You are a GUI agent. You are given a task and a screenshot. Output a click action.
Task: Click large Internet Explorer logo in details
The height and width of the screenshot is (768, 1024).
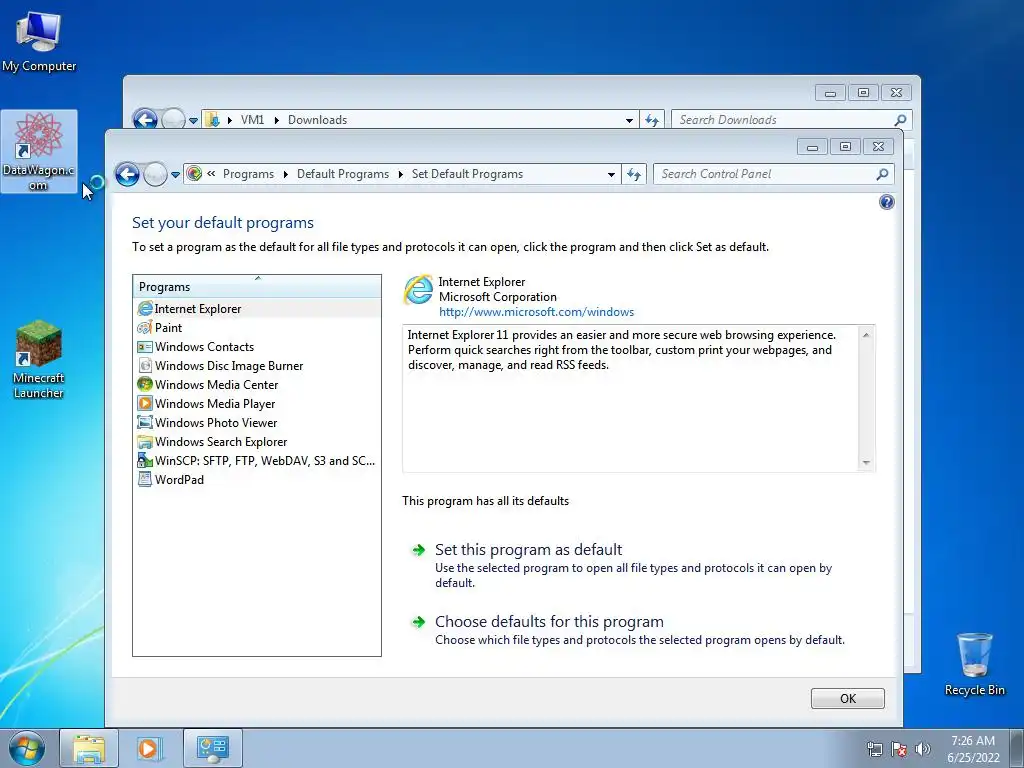click(x=418, y=289)
